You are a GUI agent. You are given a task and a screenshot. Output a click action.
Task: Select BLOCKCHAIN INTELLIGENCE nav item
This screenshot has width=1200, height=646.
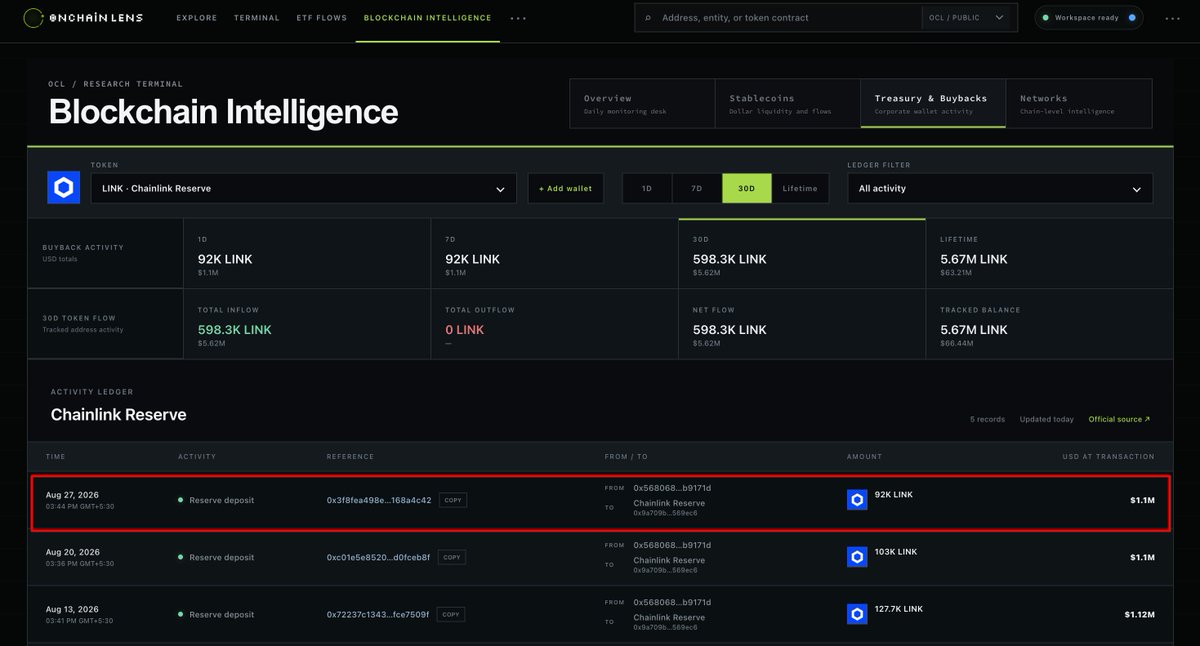tap(428, 18)
